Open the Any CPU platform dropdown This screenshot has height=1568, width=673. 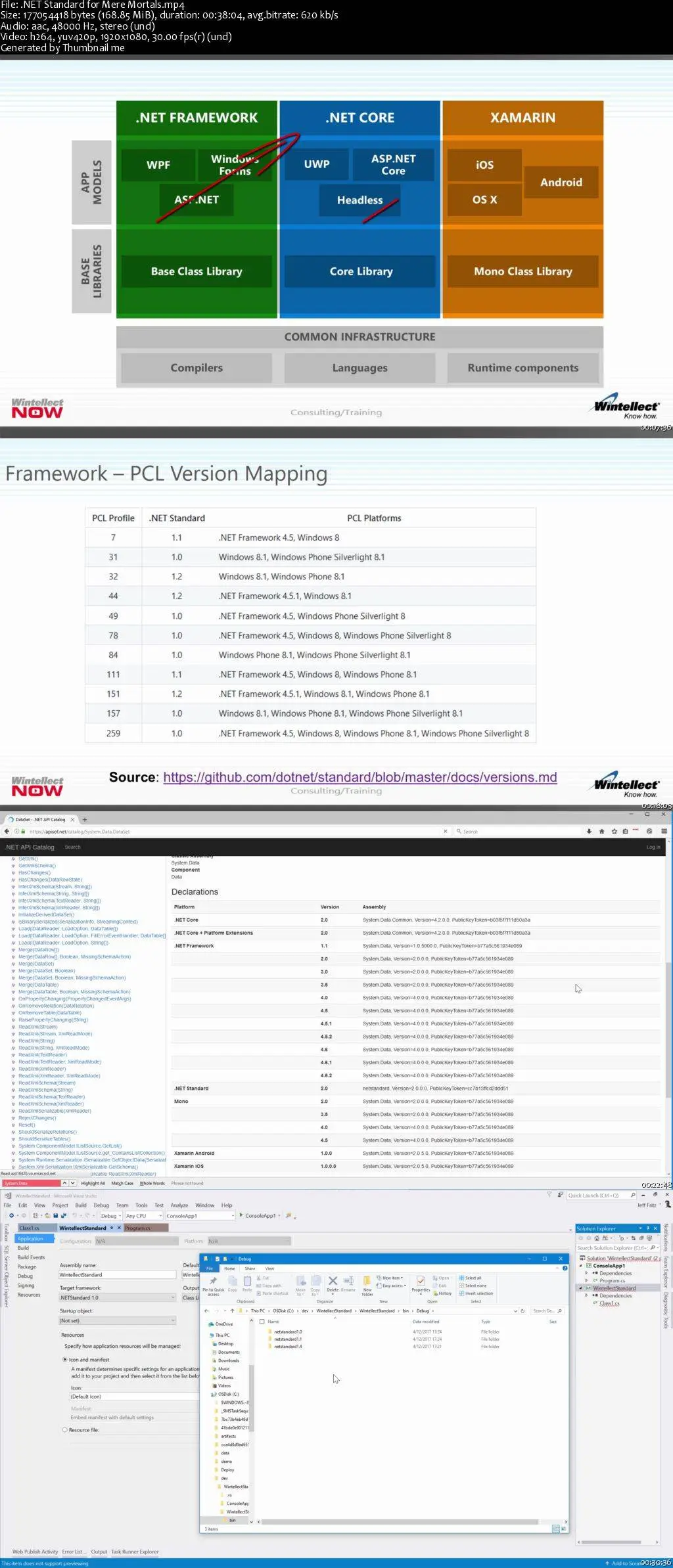pyautogui.click(x=143, y=1215)
